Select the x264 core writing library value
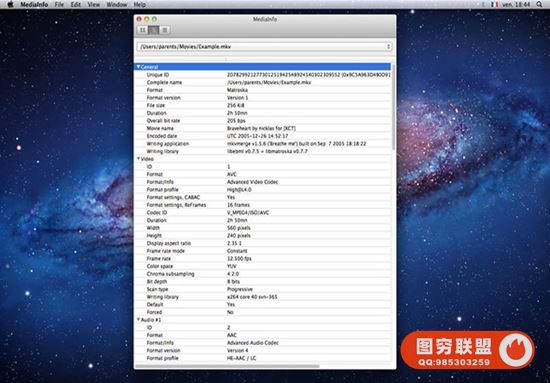Image resolution: width=550 pixels, height=383 pixels. point(252,297)
